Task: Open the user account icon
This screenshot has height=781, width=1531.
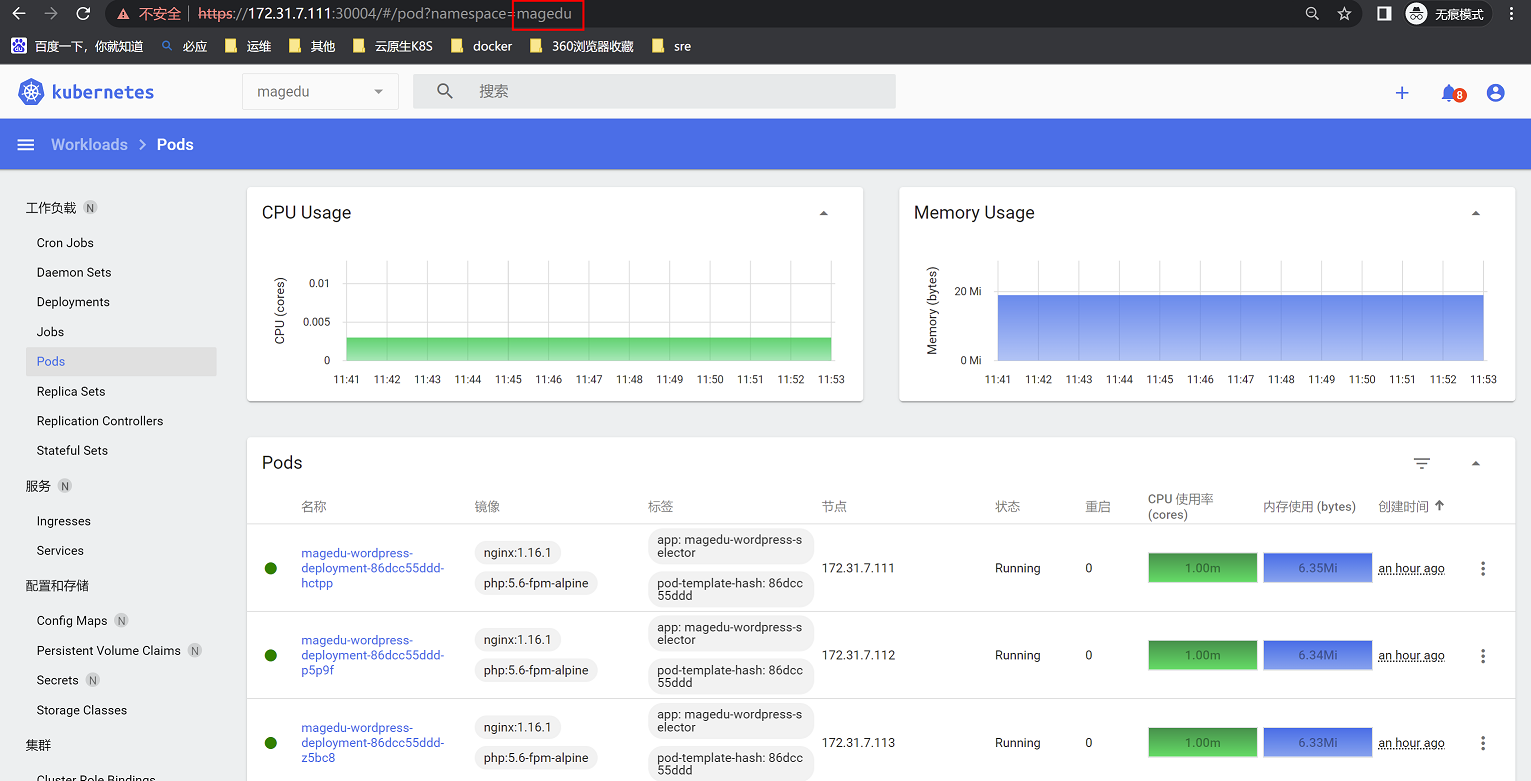Action: (x=1495, y=93)
